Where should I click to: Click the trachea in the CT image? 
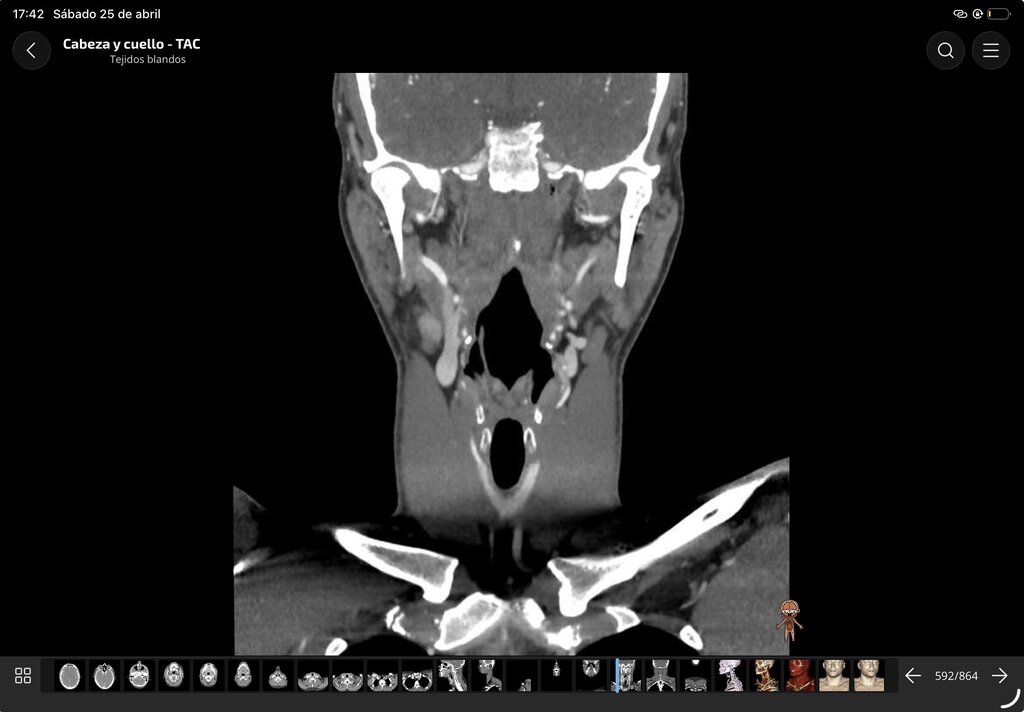[507, 453]
